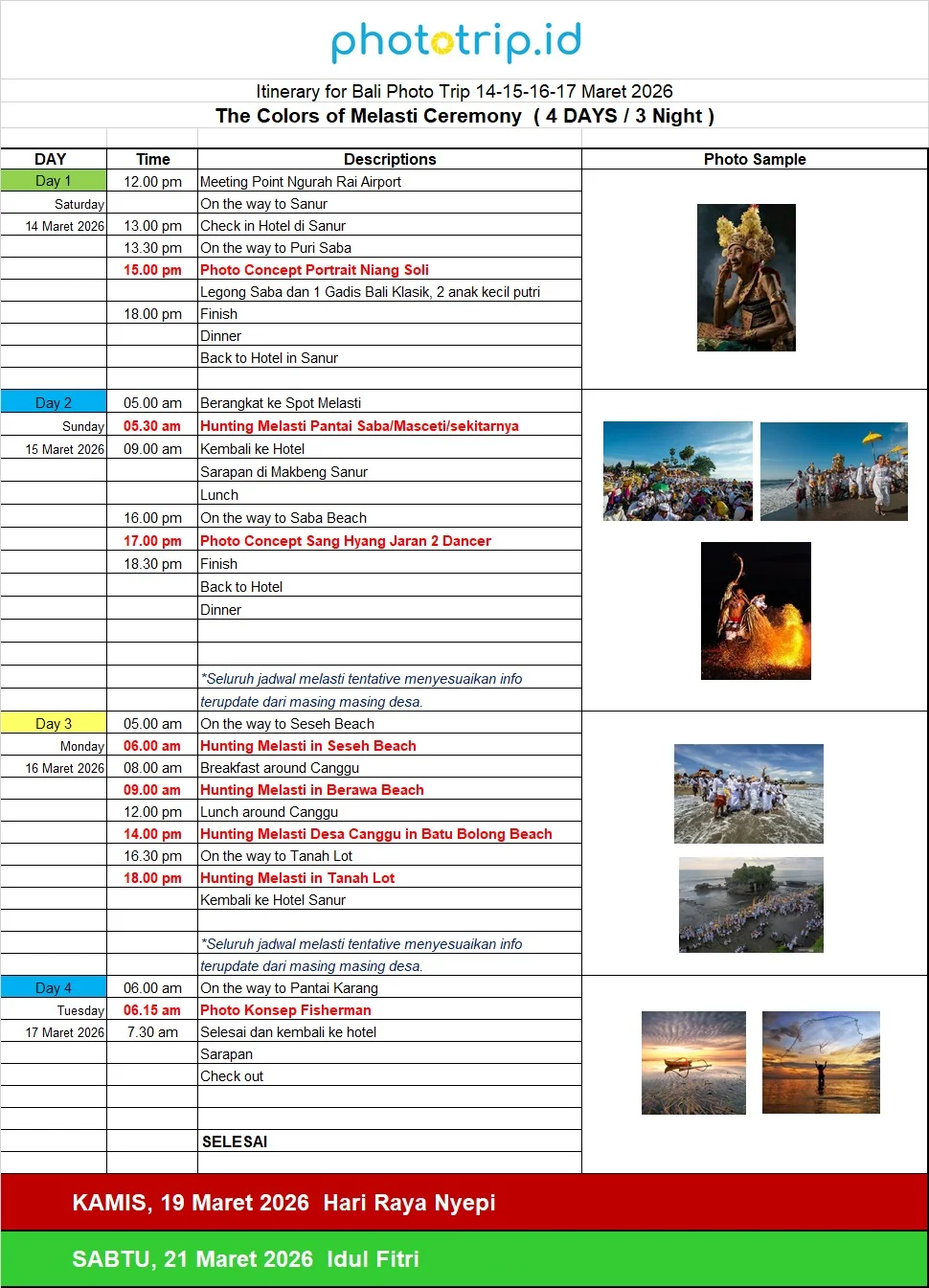The height and width of the screenshot is (1288, 929).
Task: Open the Melasti in the waves sample photo
Action: (x=749, y=794)
